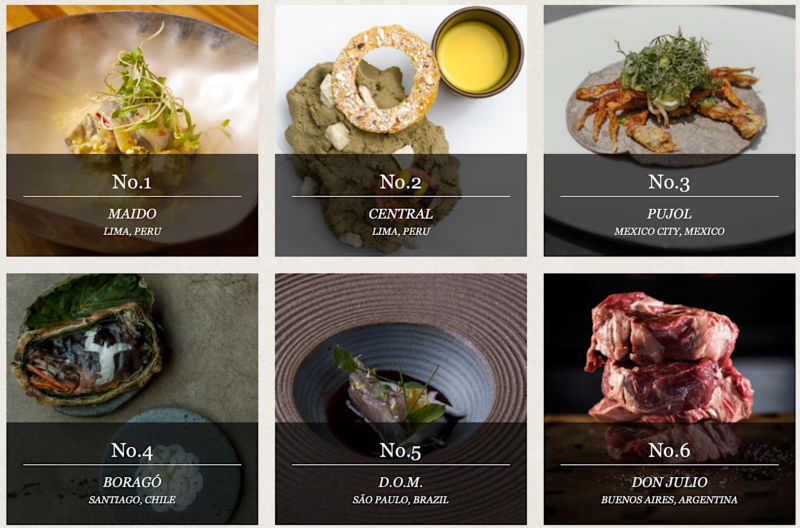Click the No.1 ranking heading
This screenshot has width=800, height=528.
132,182
